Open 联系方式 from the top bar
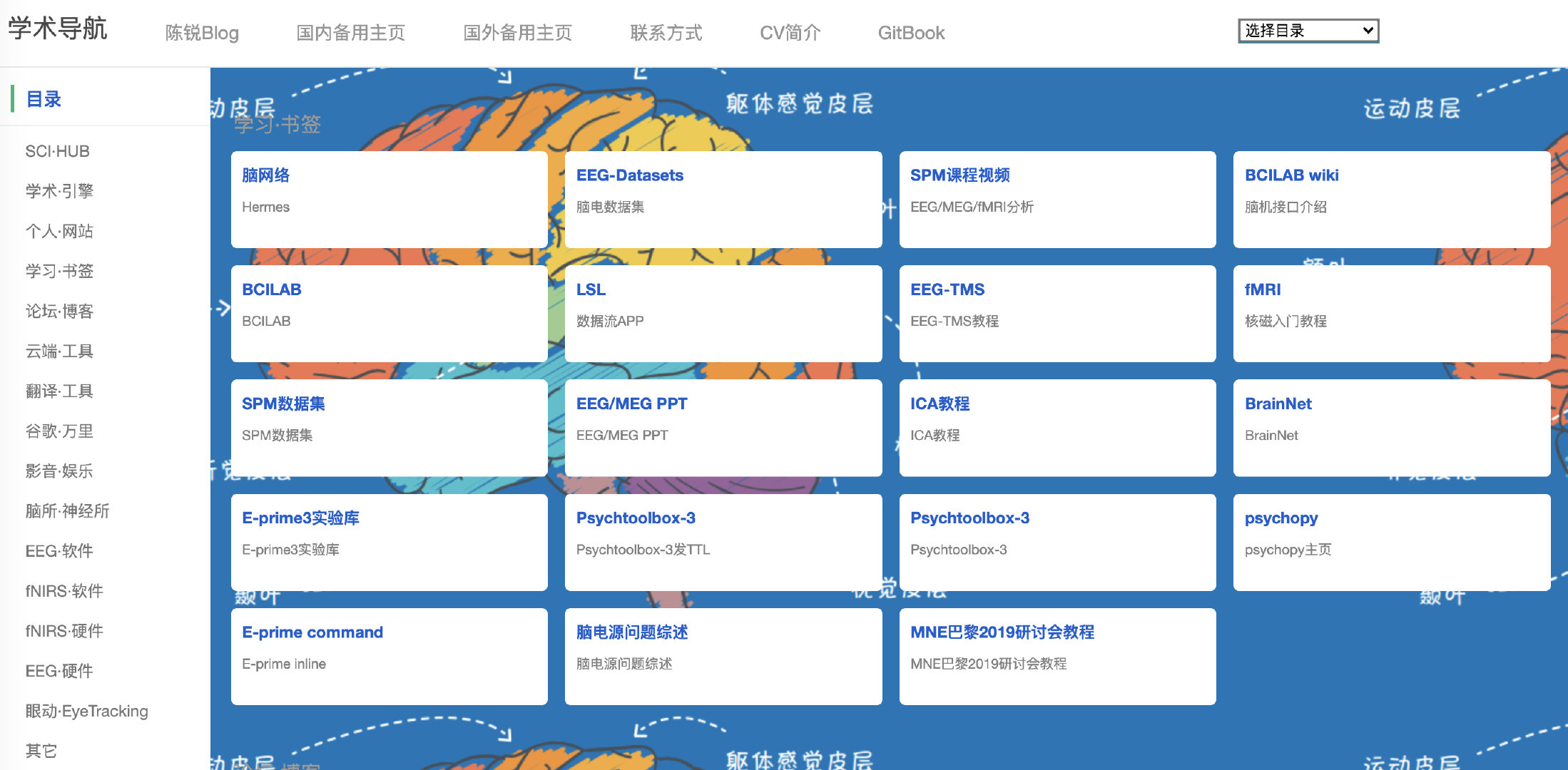The image size is (1568, 770). [x=666, y=32]
